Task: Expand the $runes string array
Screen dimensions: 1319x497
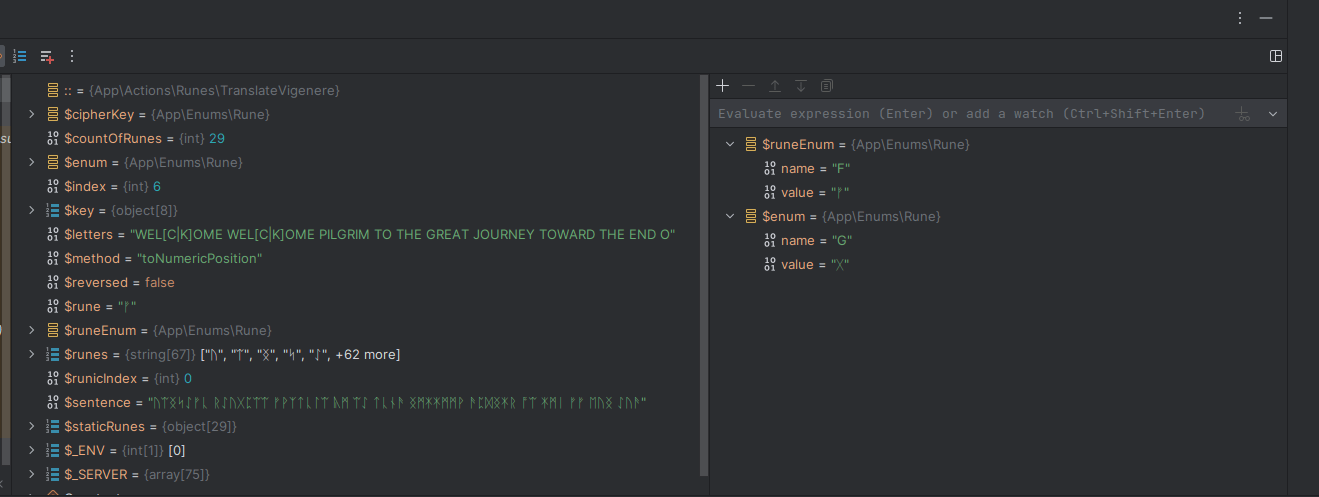Action: [32, 355]
